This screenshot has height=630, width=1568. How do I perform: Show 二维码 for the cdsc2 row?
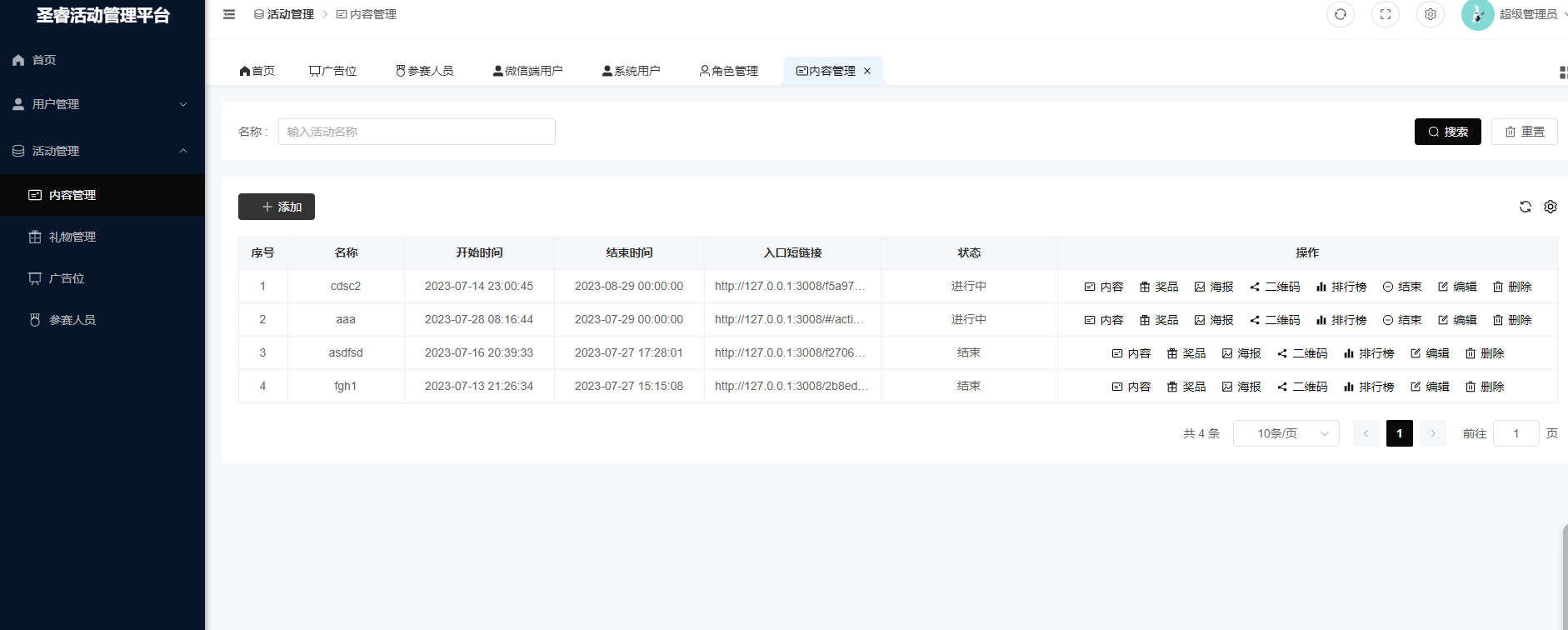pyautogui.click(x=1275, y=287)
